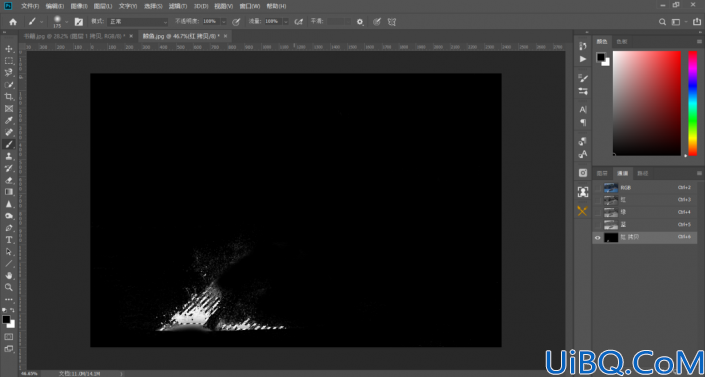
Task: Open brush preset picker arrow
Action: (x=67, y=22)
